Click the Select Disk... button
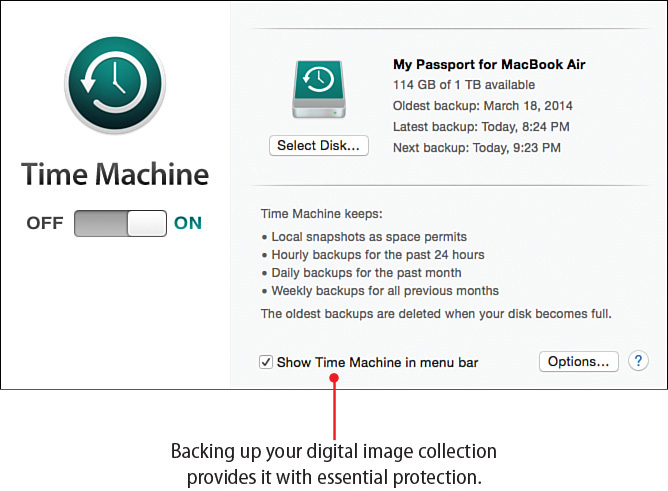 (x=319, y=146)
